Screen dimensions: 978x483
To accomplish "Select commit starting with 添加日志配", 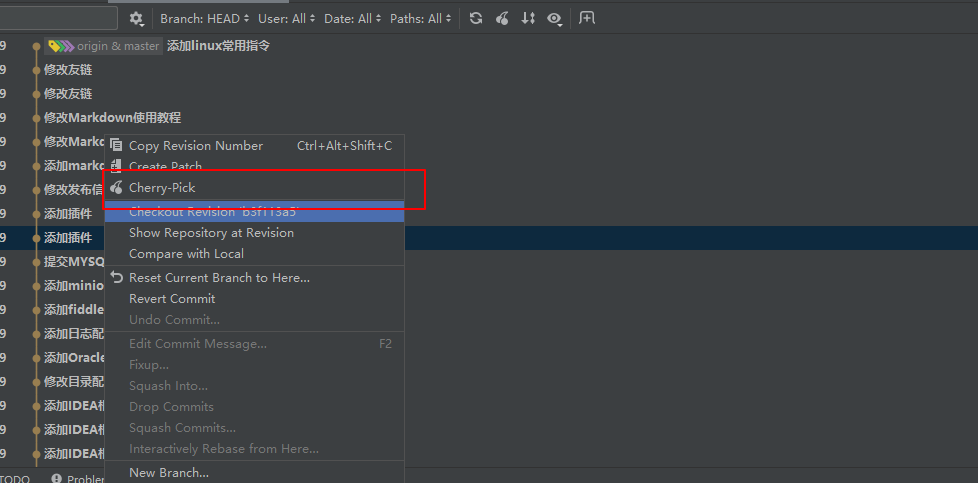I will (74, 334).
